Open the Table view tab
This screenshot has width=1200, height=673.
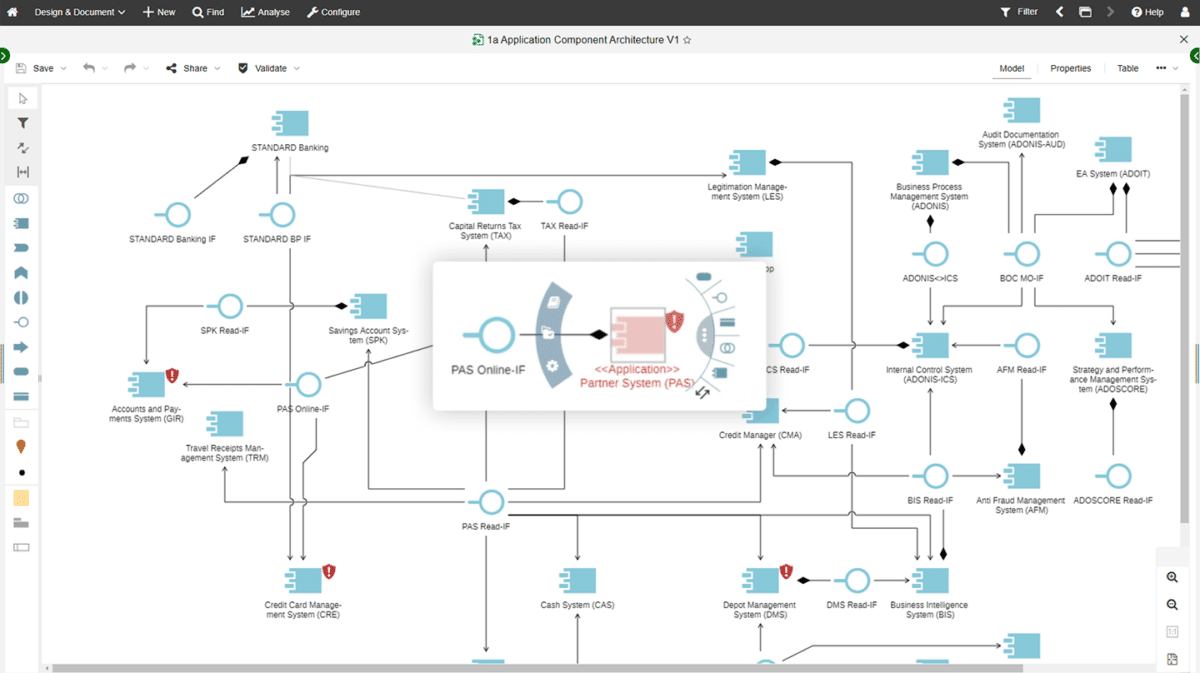pyautogui.click(x=1127, y=68)
